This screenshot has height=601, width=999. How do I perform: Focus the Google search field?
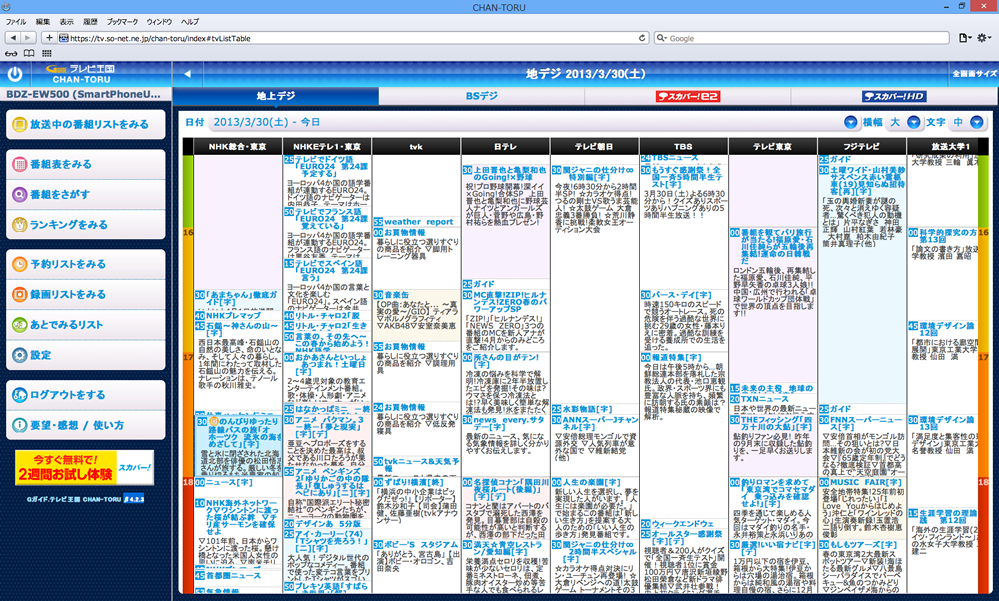[x=802, y=38]
